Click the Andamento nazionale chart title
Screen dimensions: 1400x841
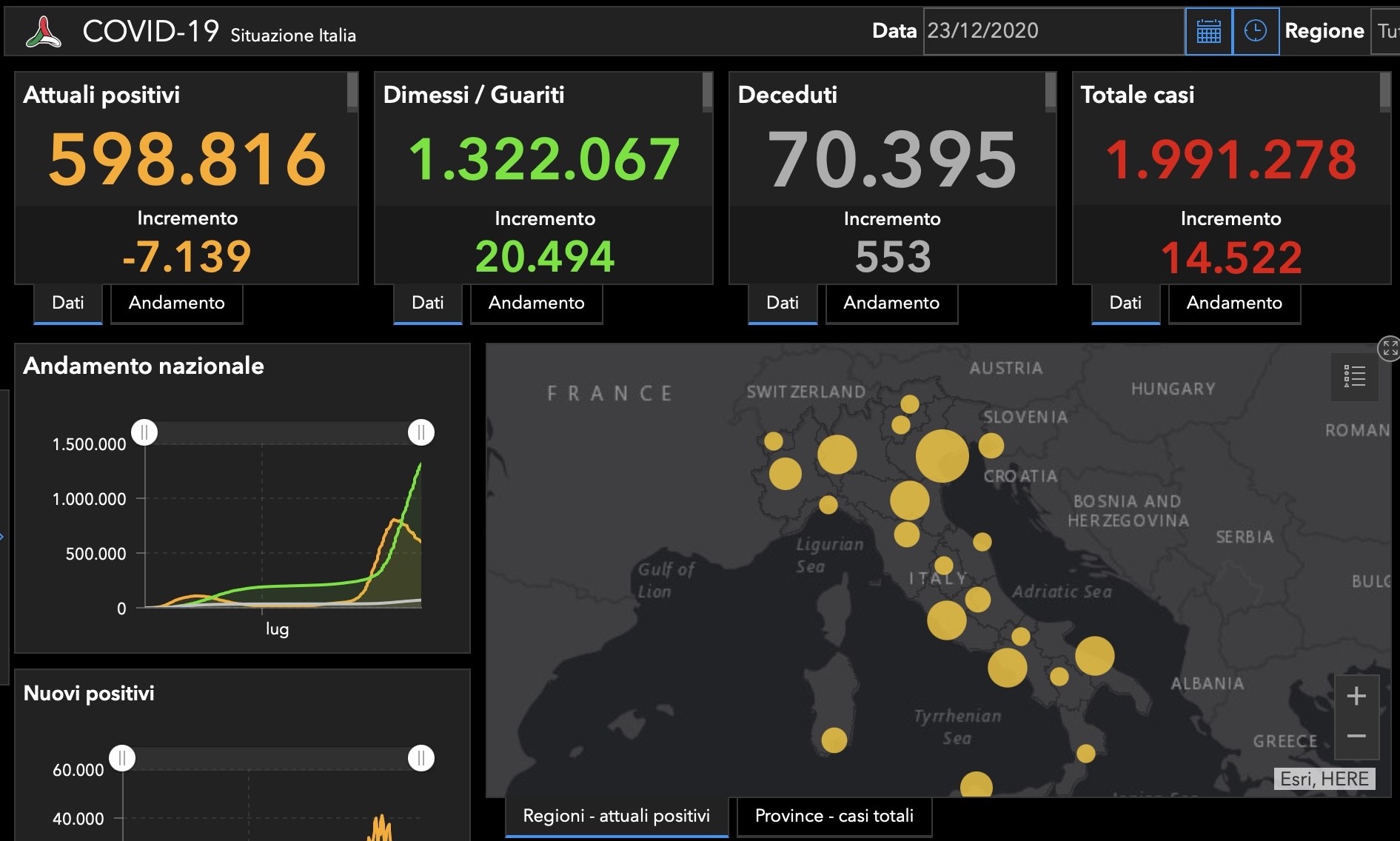(144, 366)
